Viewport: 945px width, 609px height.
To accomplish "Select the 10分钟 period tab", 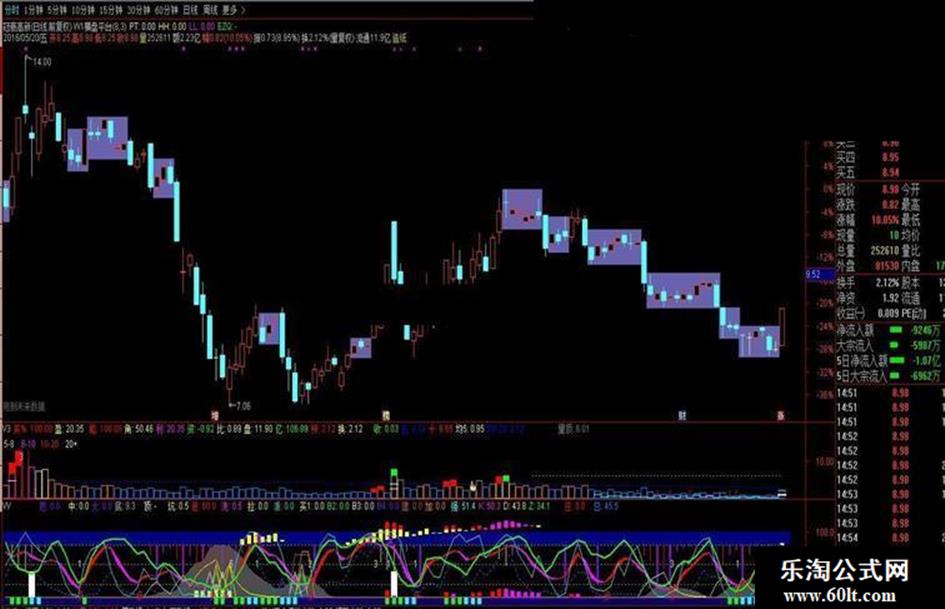I will (x=83, y=10).
